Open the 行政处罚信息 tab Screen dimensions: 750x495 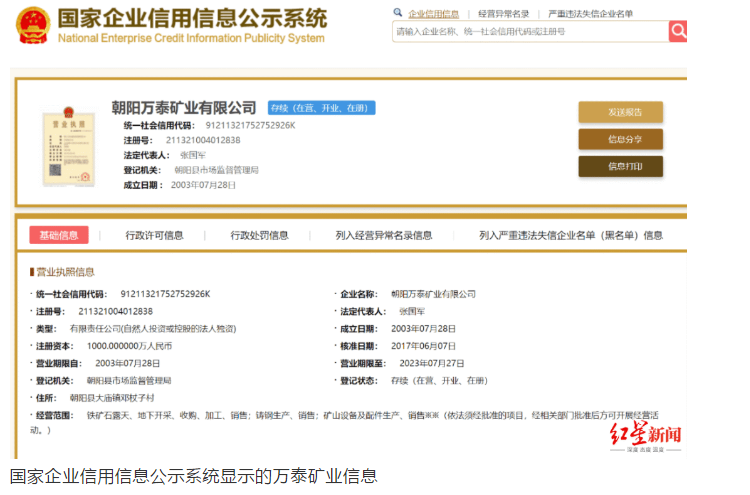coord(259,235)
